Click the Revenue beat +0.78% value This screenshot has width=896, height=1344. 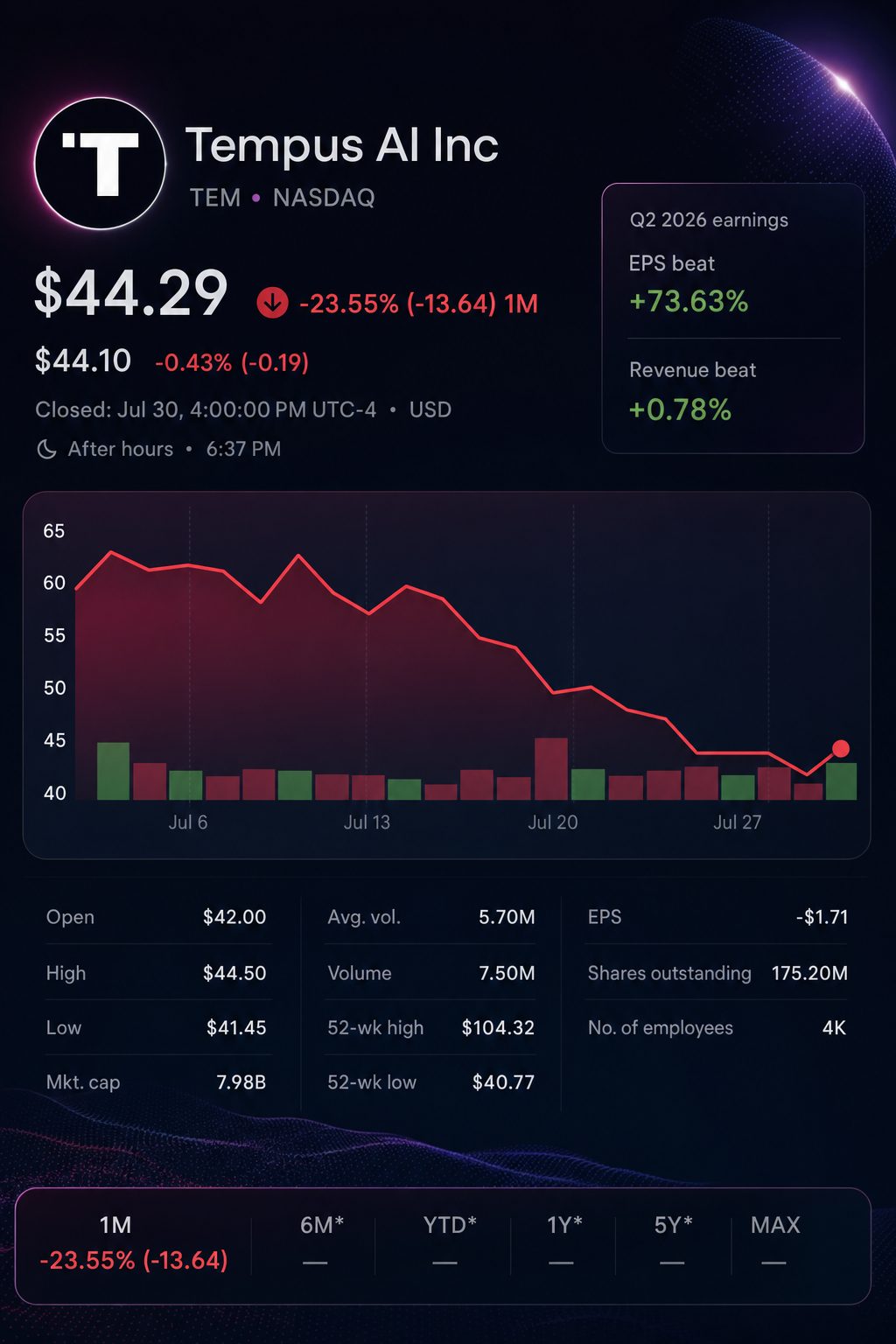pyautogui.click(x=680, y=409)
